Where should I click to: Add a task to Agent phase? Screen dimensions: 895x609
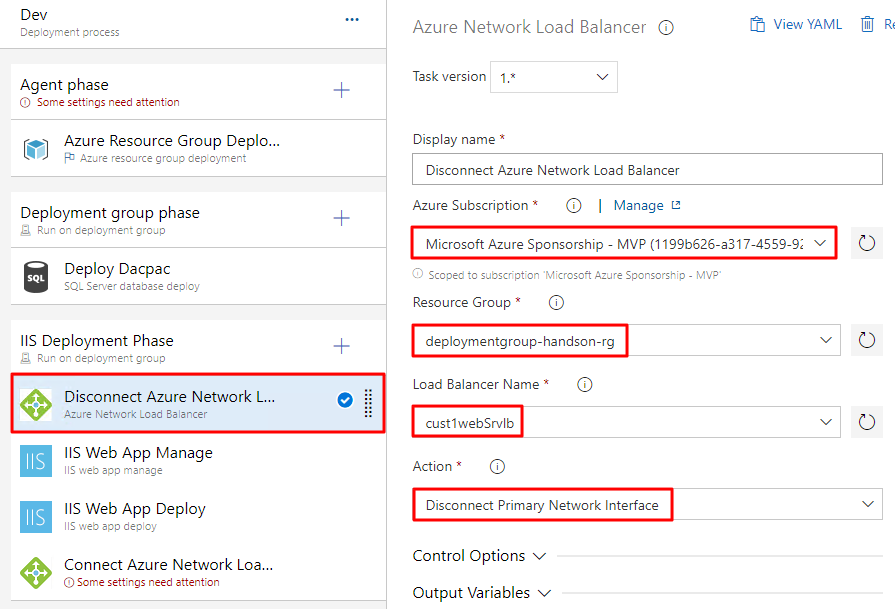point(341,90)
